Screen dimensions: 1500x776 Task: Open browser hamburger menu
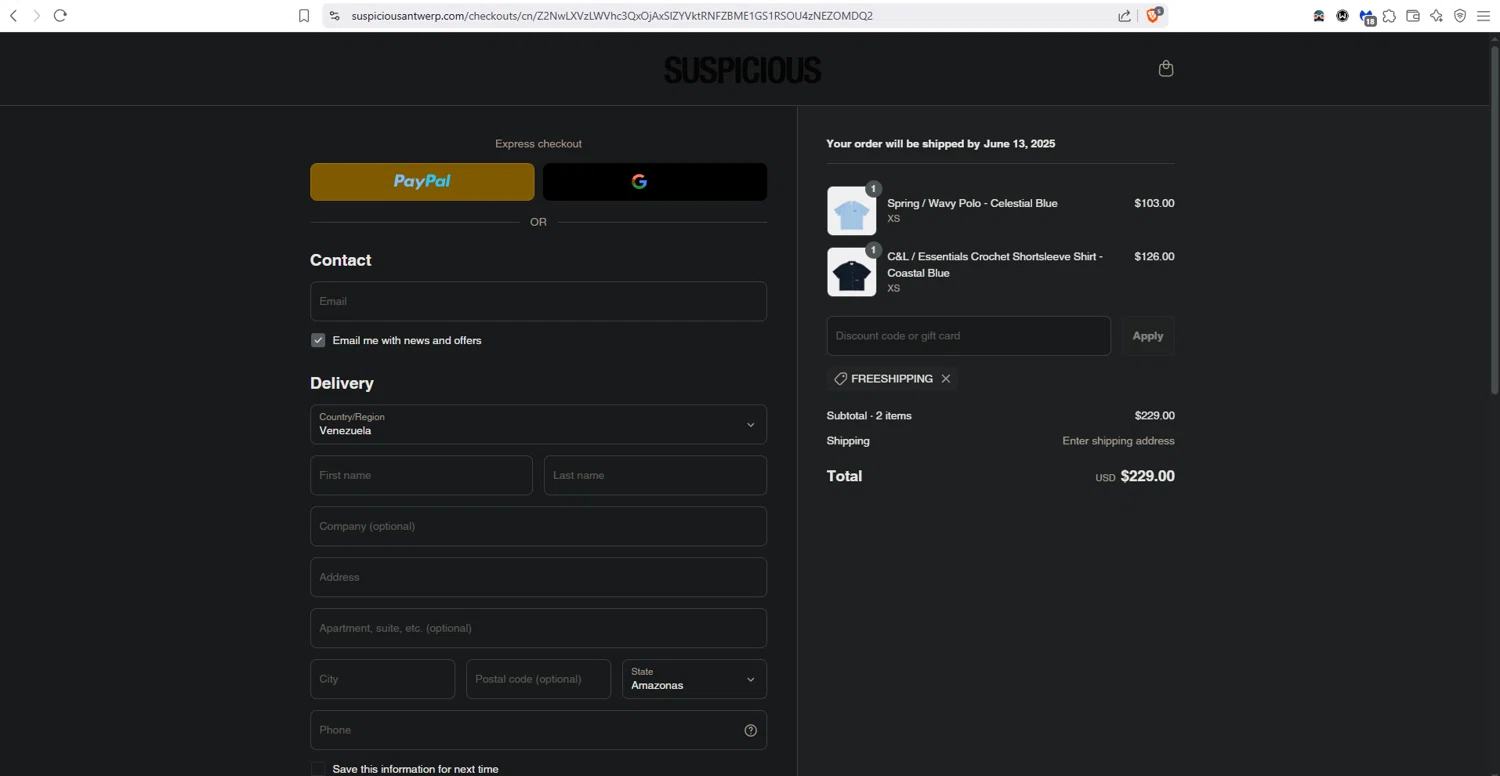pyautogui.click(x=1484, y=16)
